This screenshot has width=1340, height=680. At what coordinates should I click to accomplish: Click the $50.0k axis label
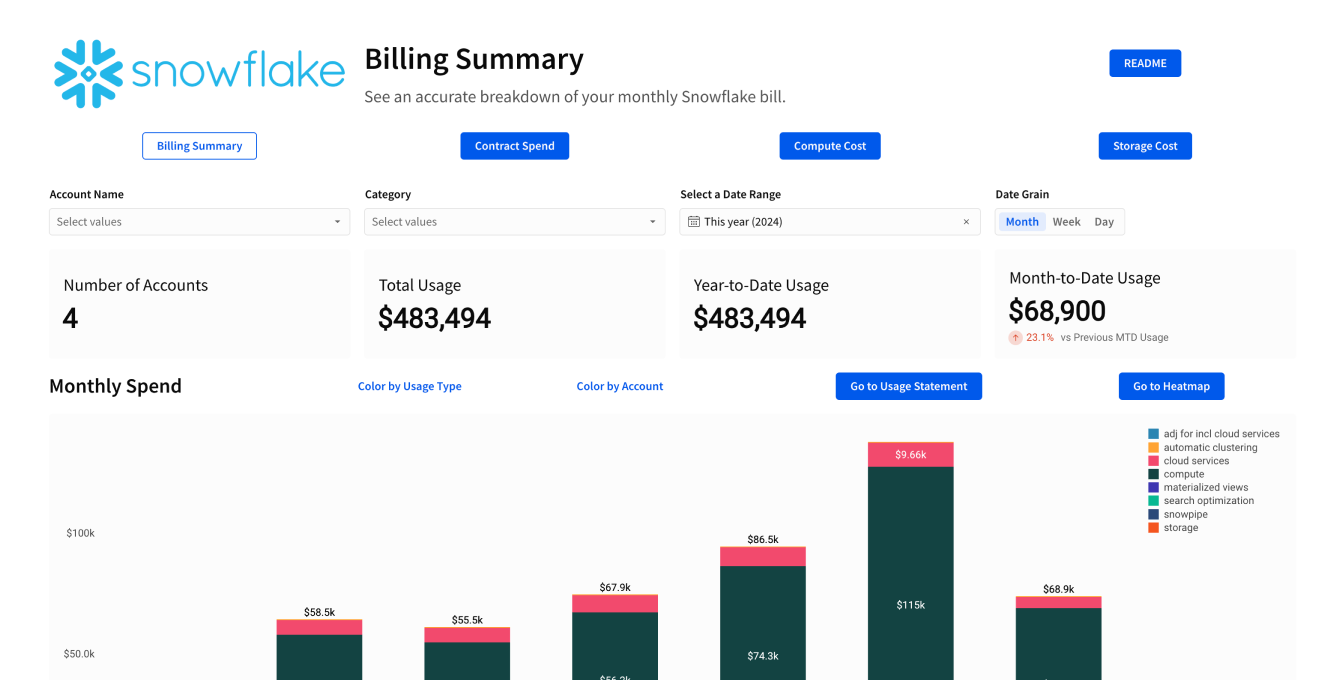coord(80,654)
